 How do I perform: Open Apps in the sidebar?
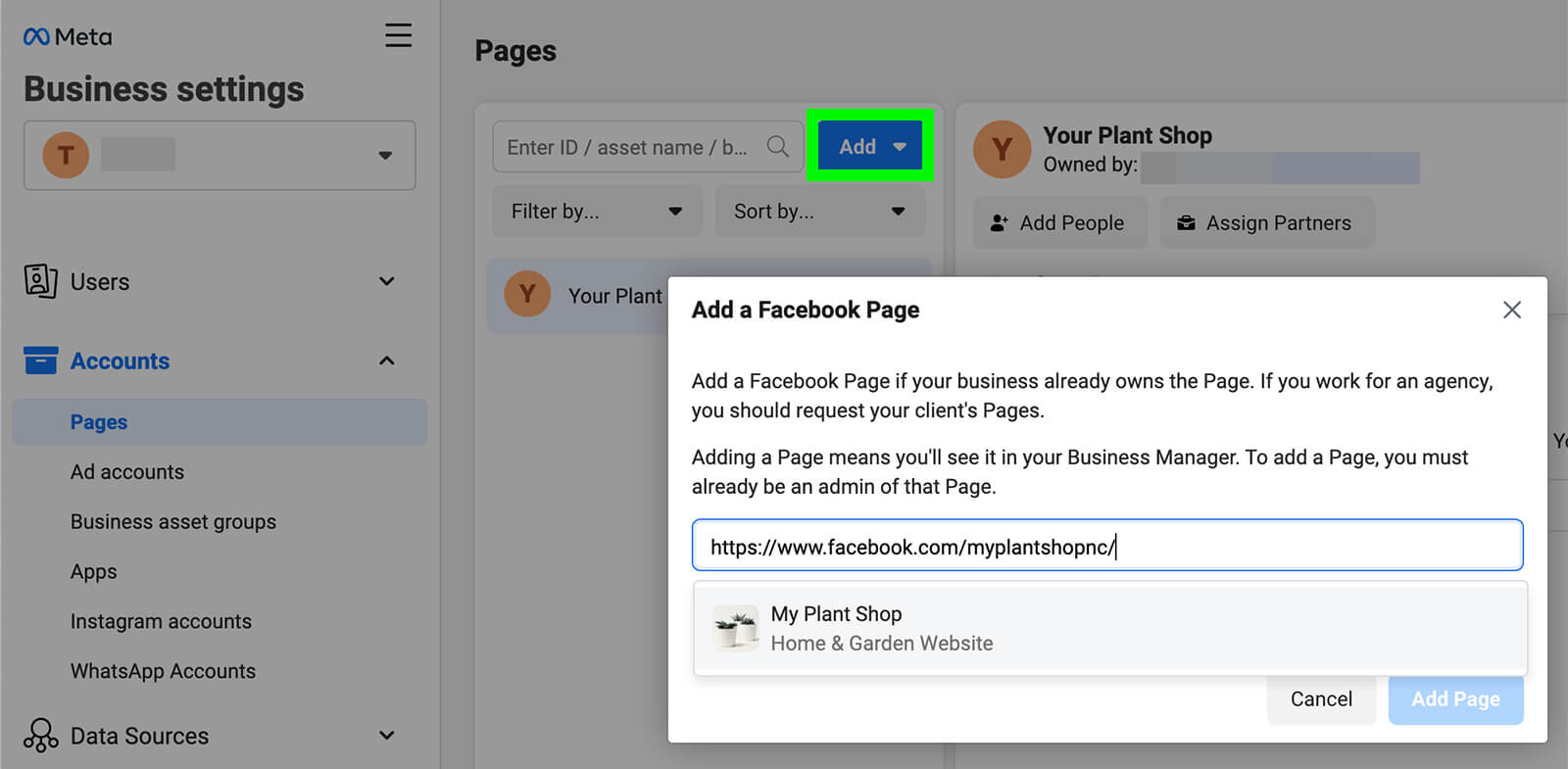[94, 572]
